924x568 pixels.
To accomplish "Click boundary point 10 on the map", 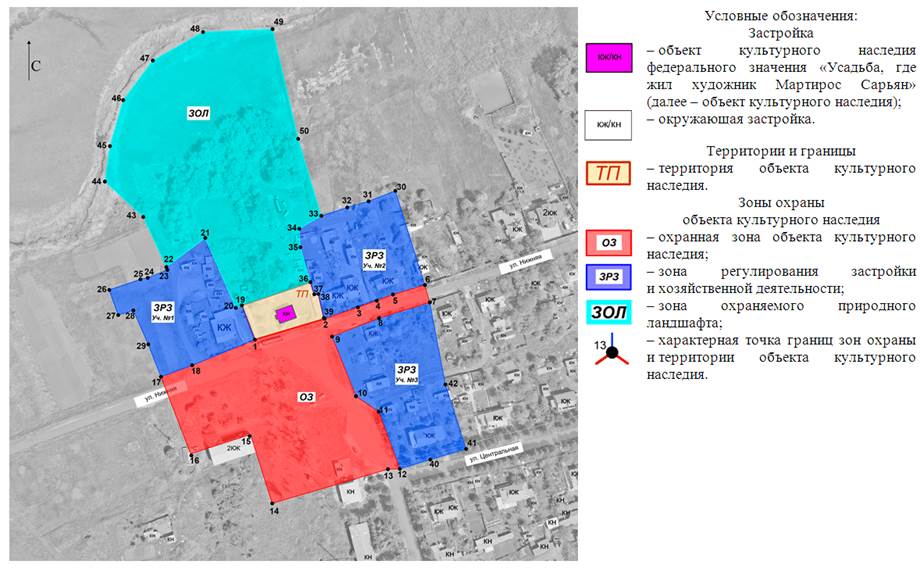I will [356, 397].
